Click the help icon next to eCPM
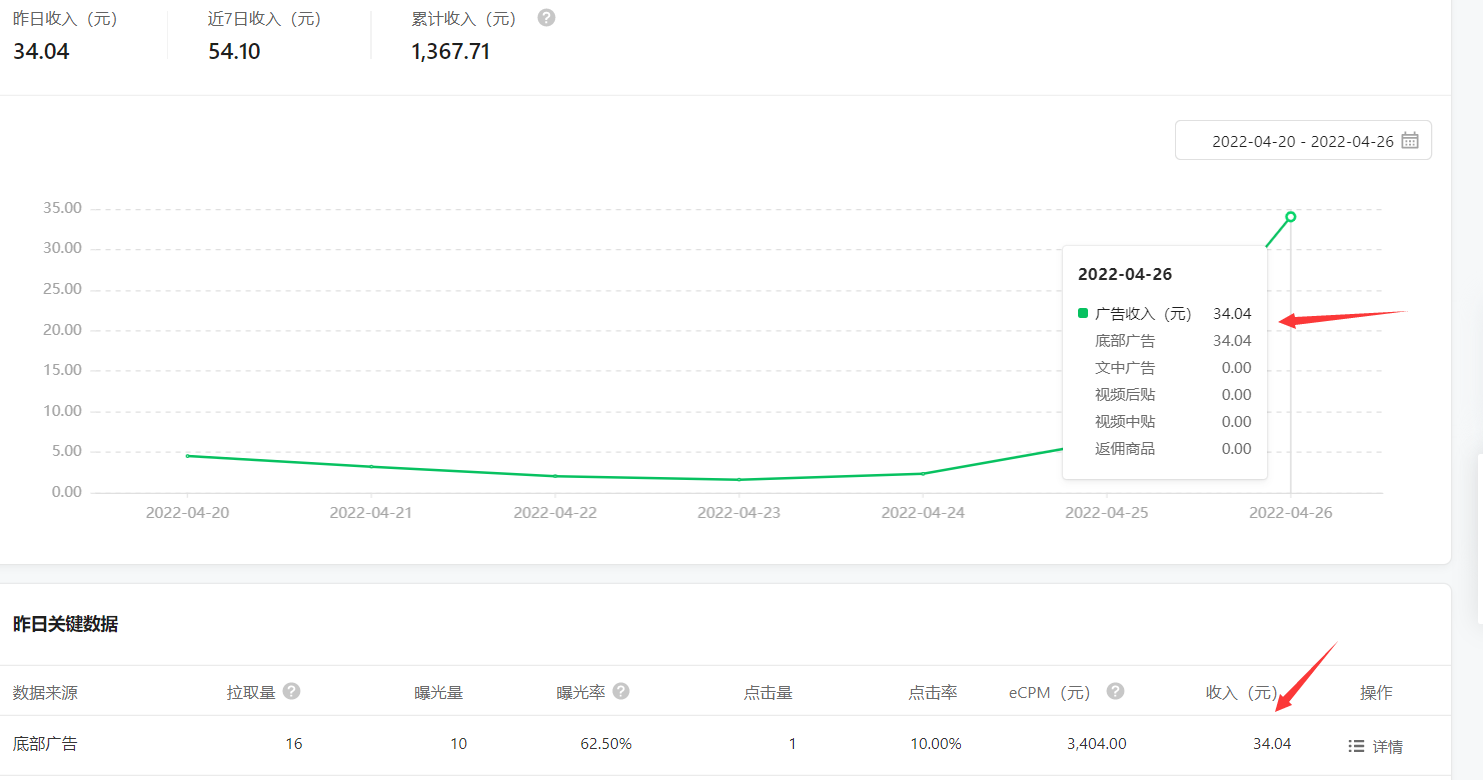The height and width of the screenshot is (780, 1483). click(1115, 691)
